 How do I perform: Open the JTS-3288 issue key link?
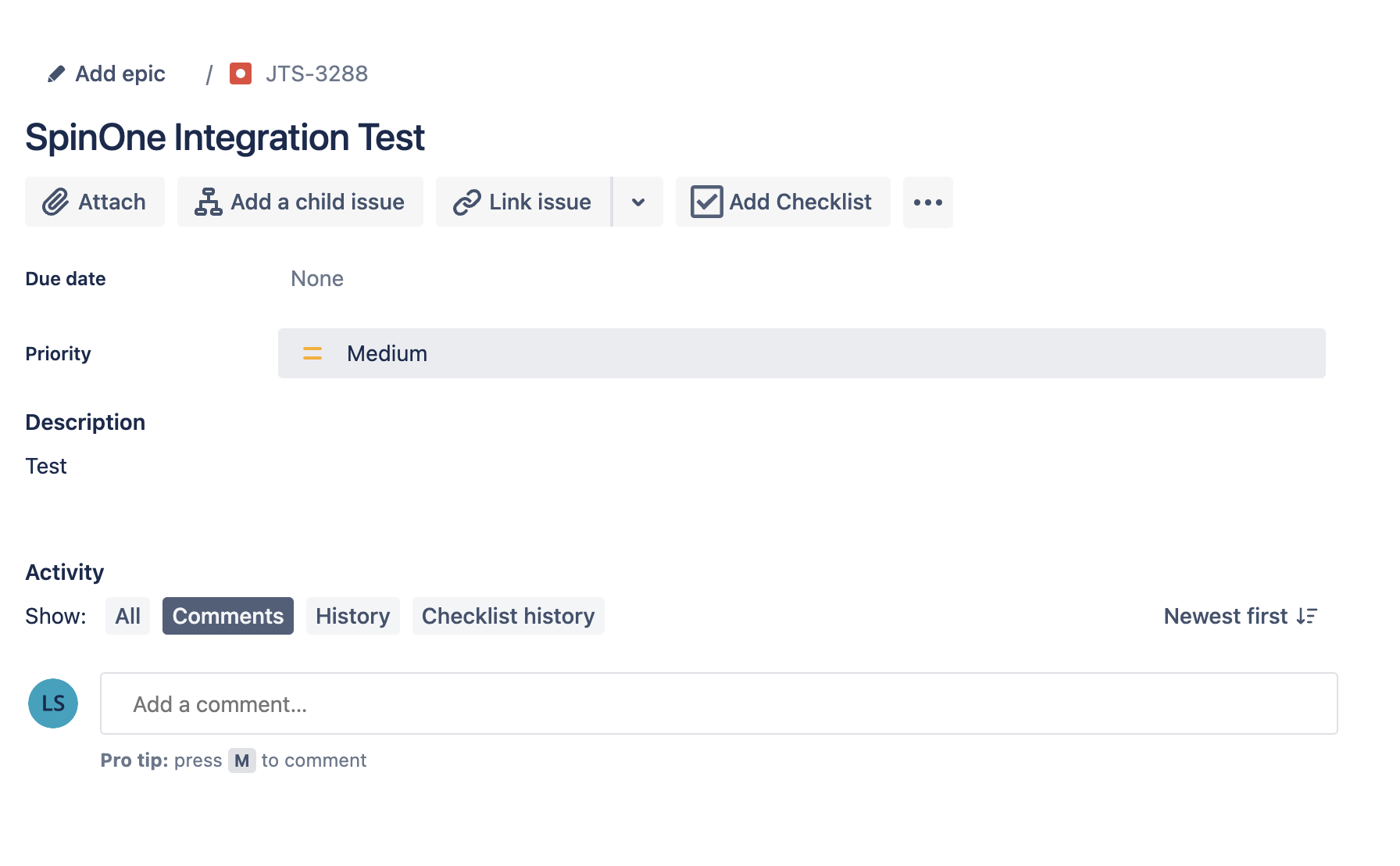click(x=316, y=74)
